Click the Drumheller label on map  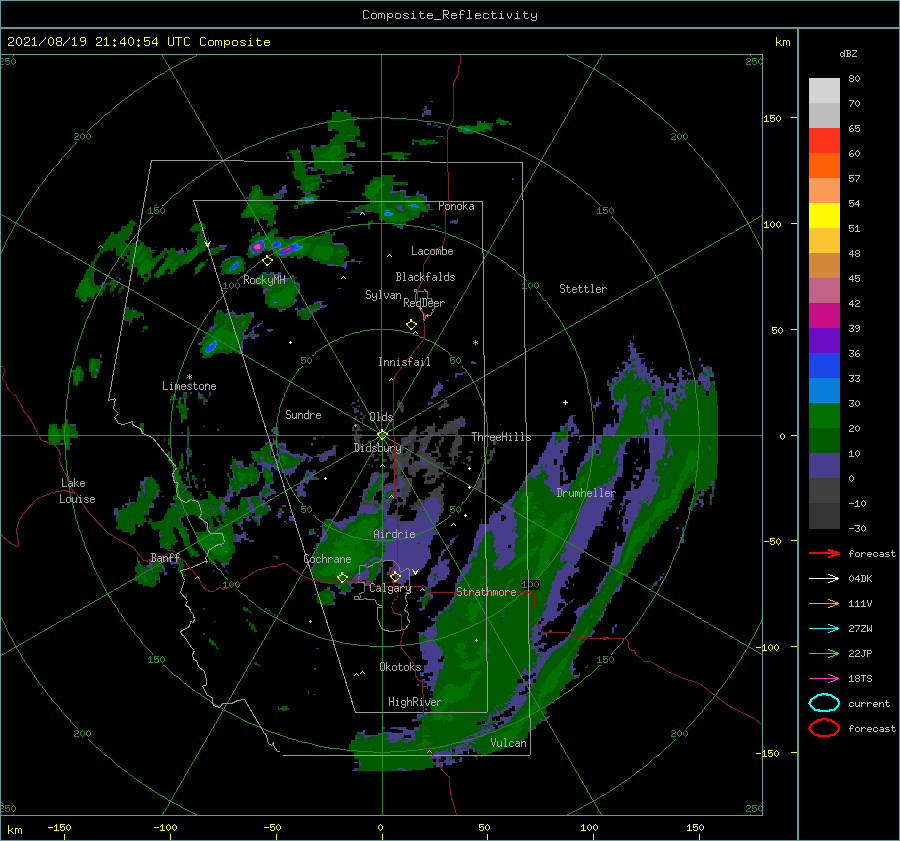click(585, 493)
